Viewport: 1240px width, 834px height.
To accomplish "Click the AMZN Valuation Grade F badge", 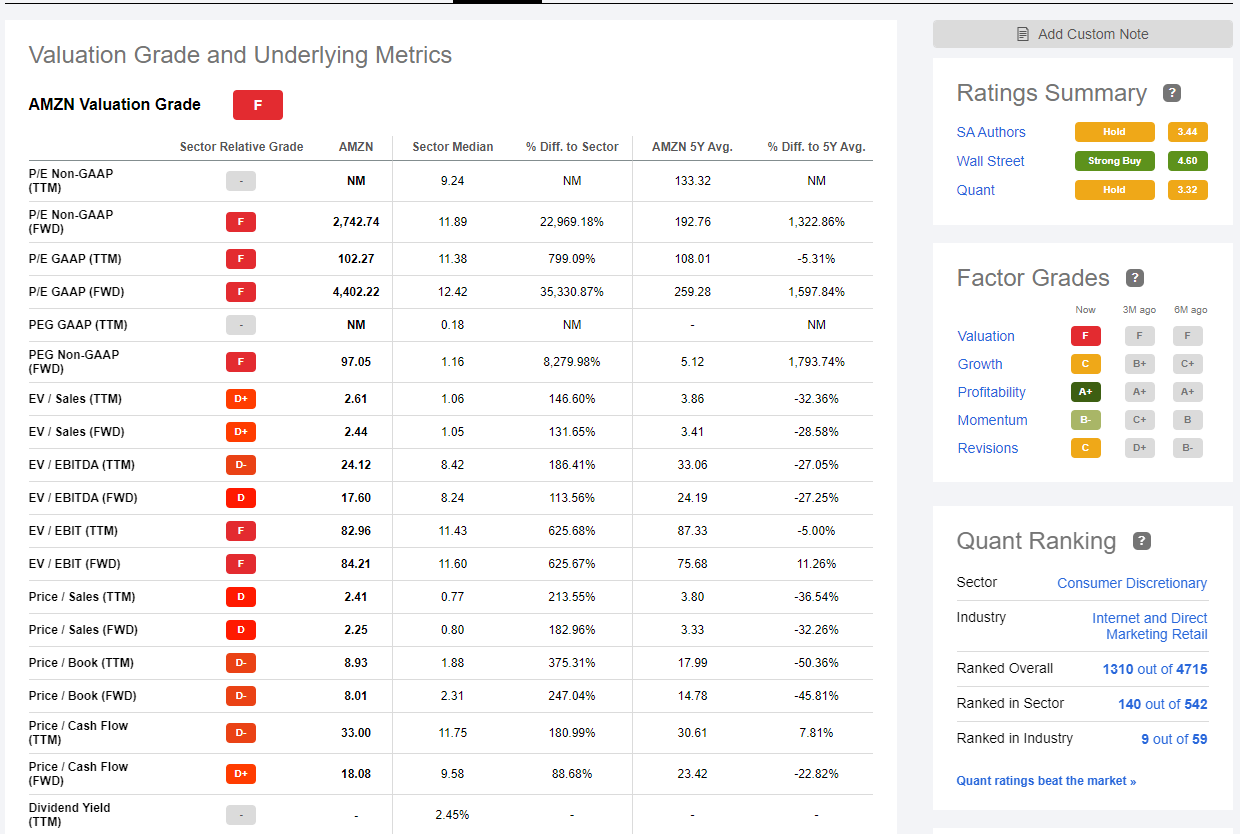I will (258, 105).
